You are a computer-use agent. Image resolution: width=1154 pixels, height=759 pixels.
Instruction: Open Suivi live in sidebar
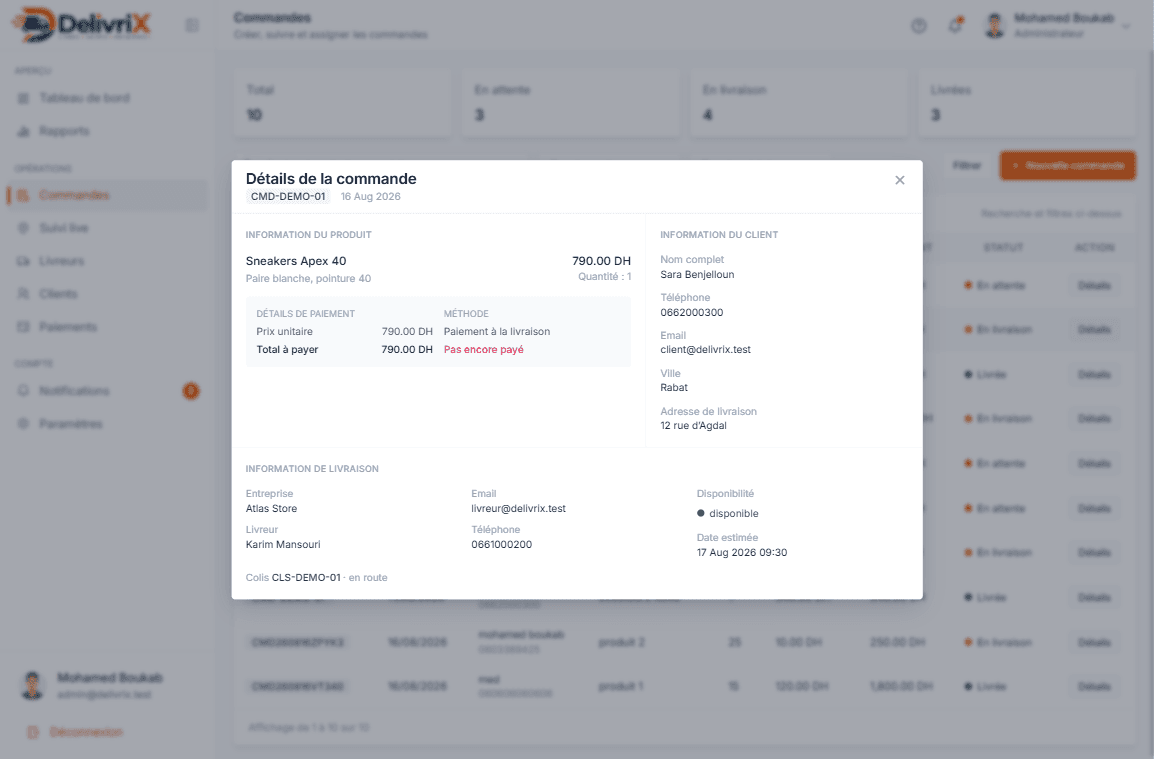tap(64, 228)
